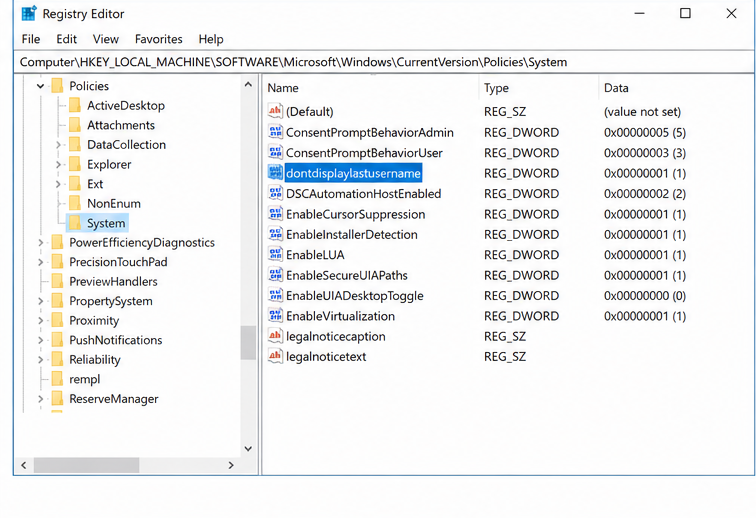Viewport: 756px width, 518px height.
Task: Open the File menu
Action: coord(31,39)
